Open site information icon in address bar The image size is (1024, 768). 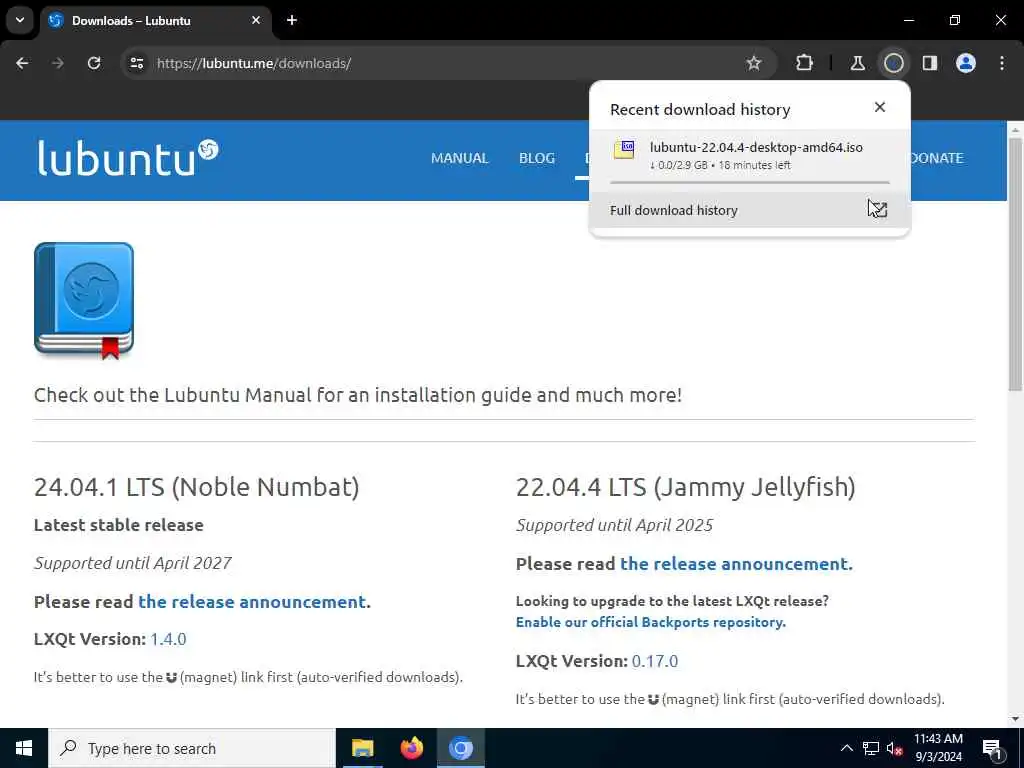[x=136, y=63]
